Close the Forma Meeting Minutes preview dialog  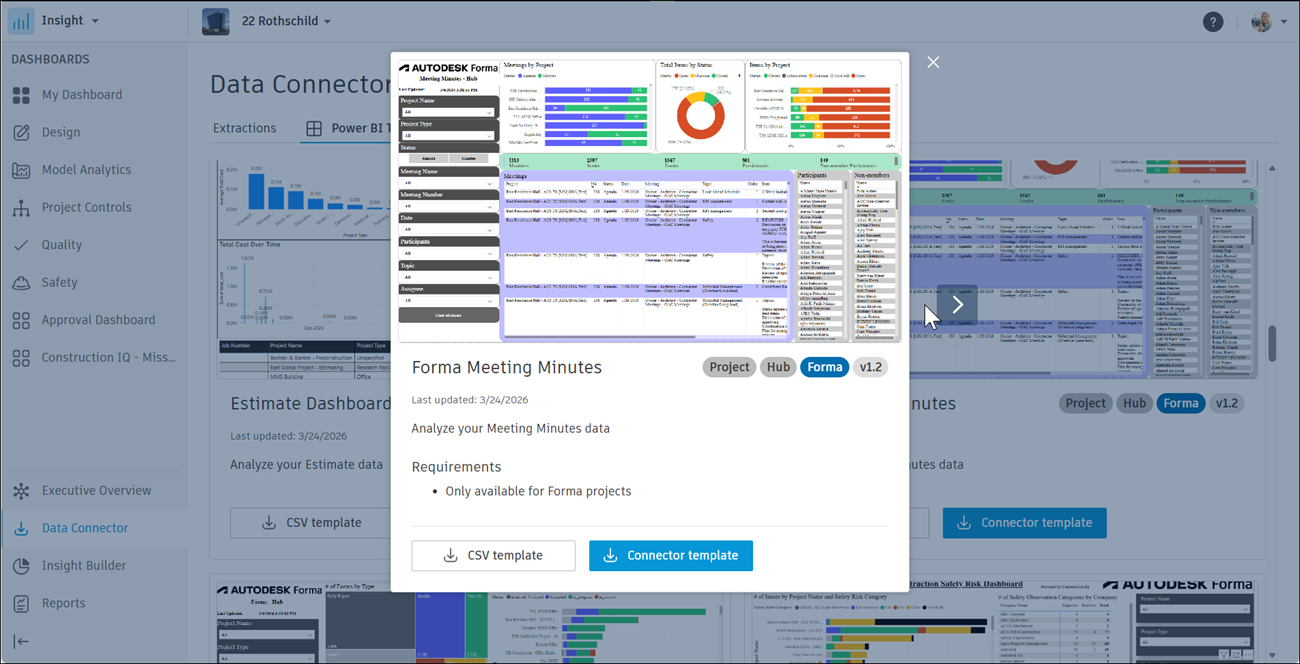pyautogui.click(x=933, y=62)
